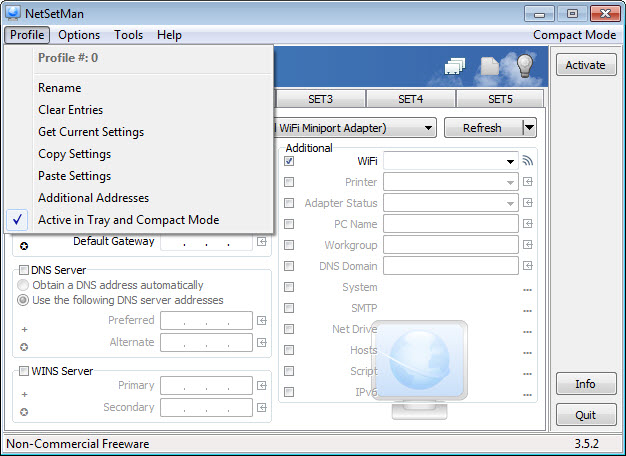The height and width of the screenshot is (456, 626).
Task: Enable the WINS Server checkbox
Action: 24,371
